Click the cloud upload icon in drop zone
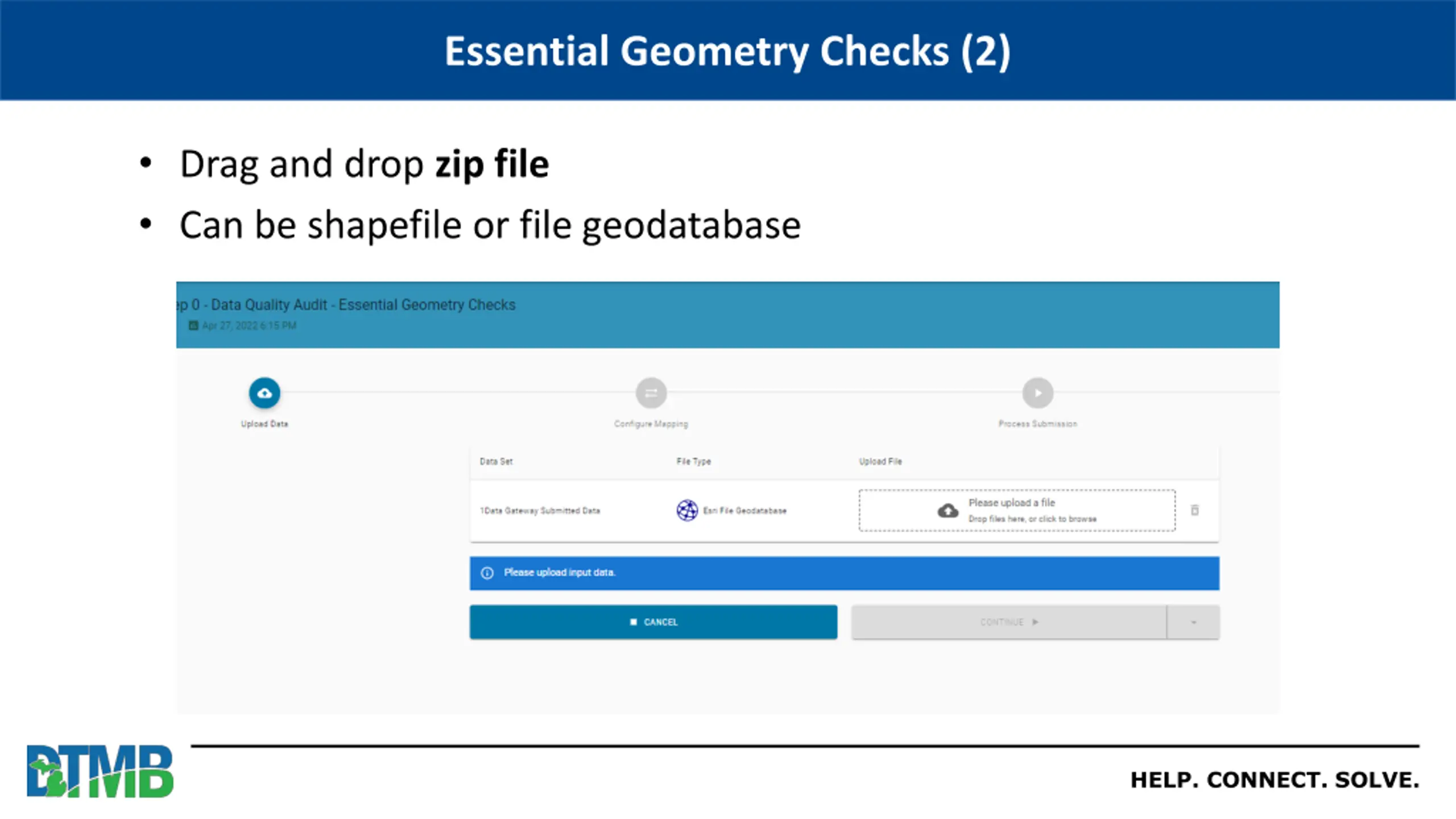The image size is (1456, 819). [x=948, y=511]
